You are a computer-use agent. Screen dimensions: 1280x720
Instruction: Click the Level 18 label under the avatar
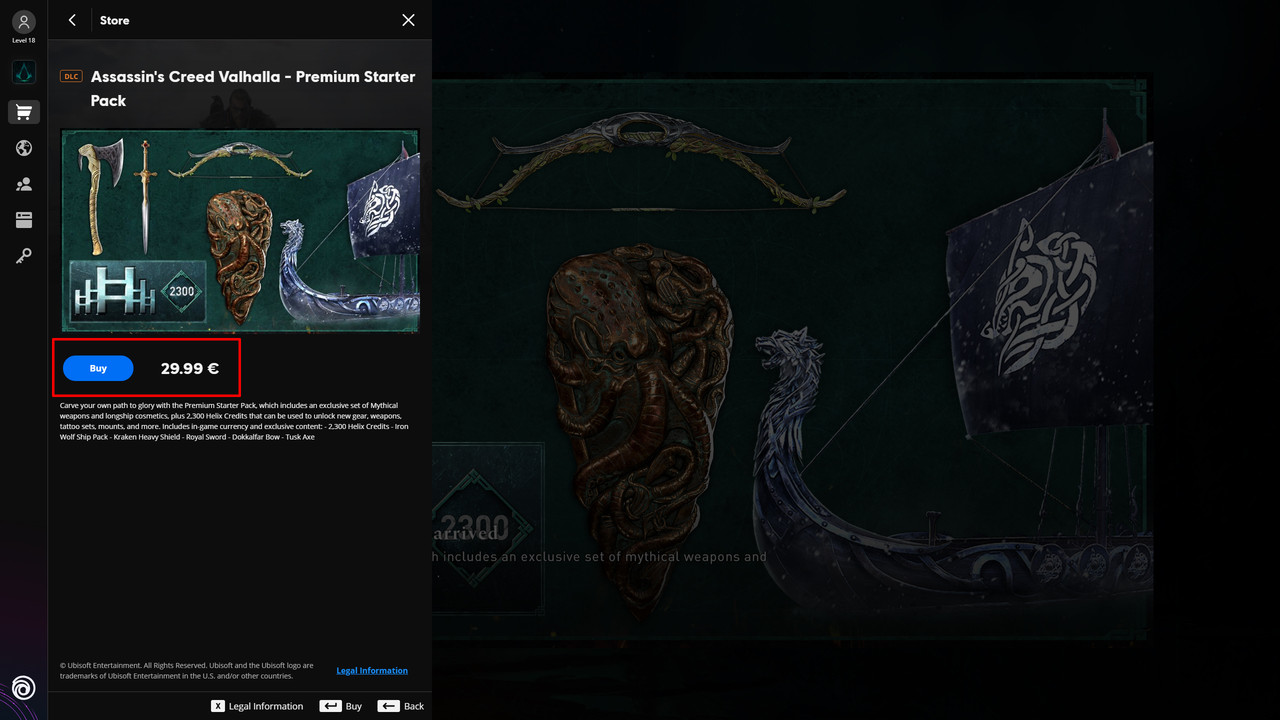[24, 41]
